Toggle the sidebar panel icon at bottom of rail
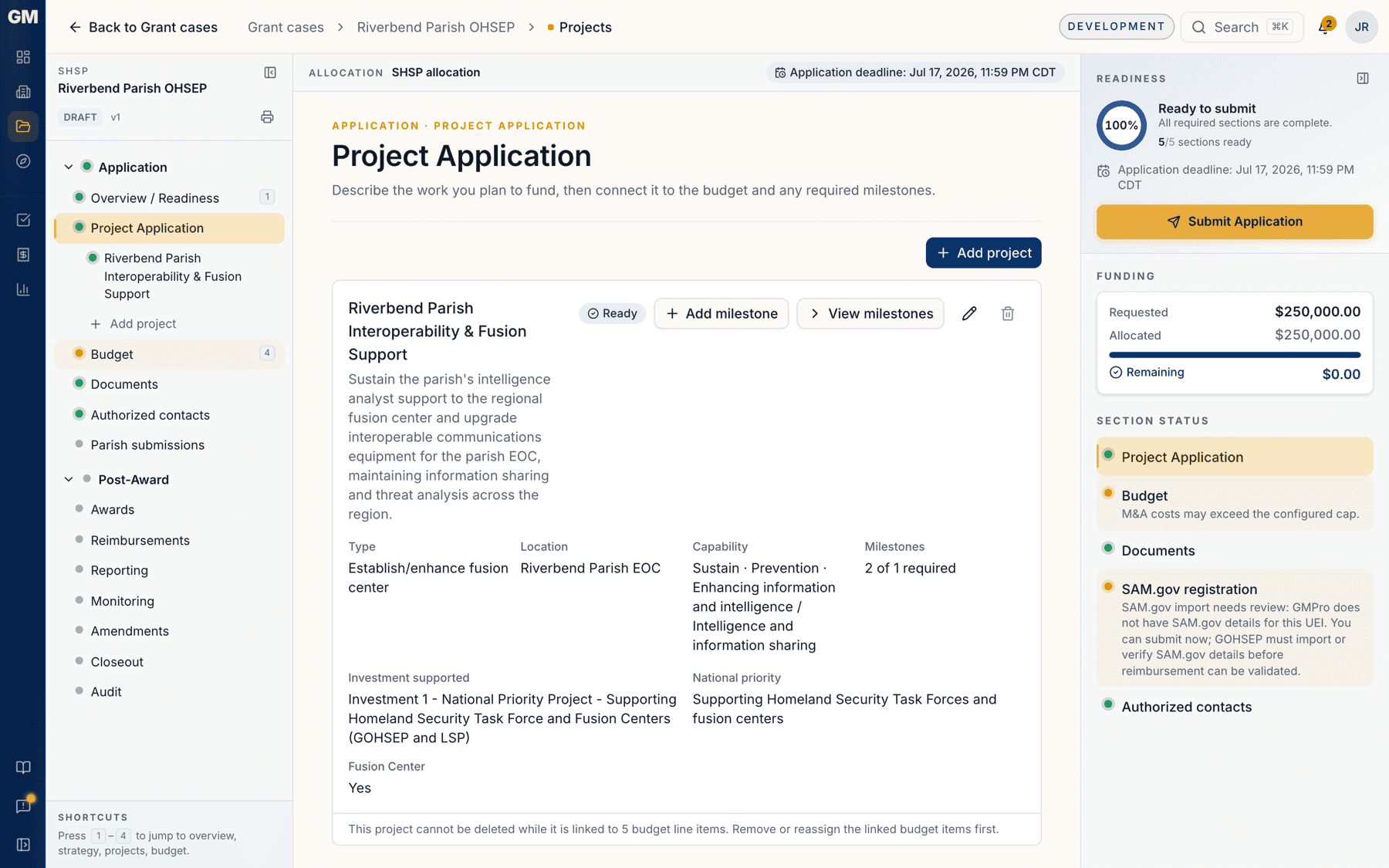 [23, 845]
